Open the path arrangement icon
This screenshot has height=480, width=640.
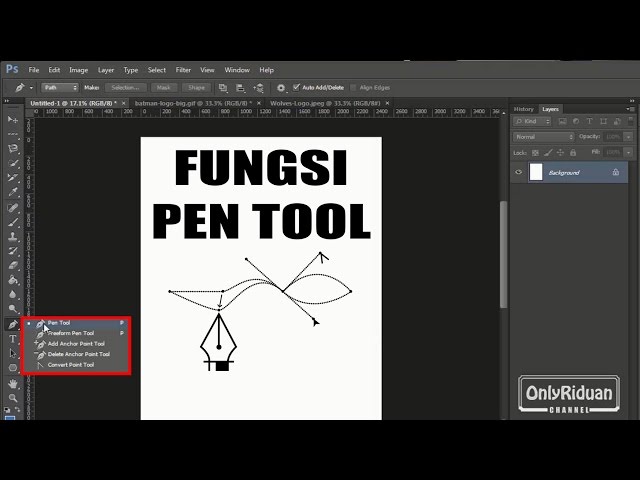258,88
